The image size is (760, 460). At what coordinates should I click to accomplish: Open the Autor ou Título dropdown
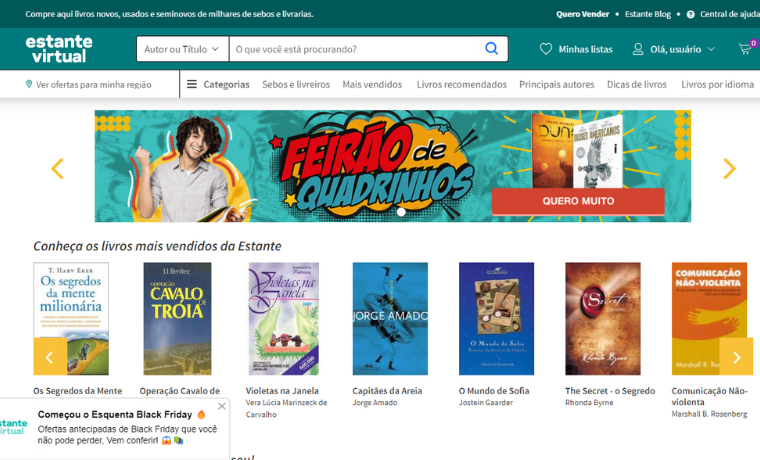182,49
